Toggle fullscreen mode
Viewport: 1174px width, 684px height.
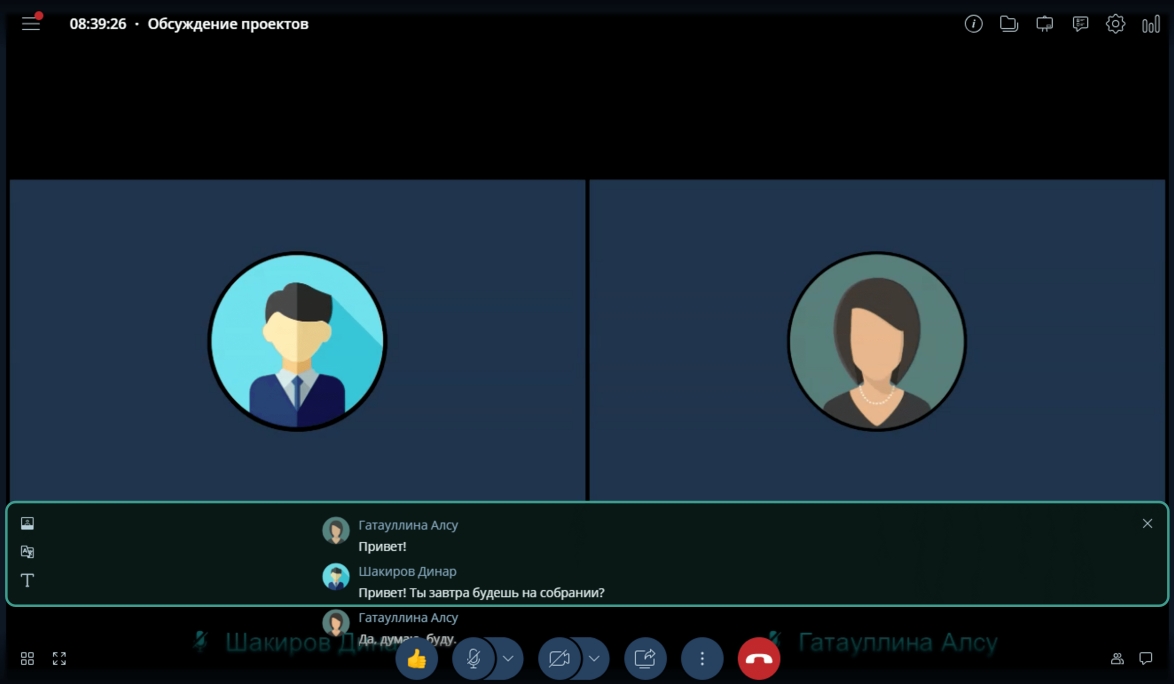59,659
